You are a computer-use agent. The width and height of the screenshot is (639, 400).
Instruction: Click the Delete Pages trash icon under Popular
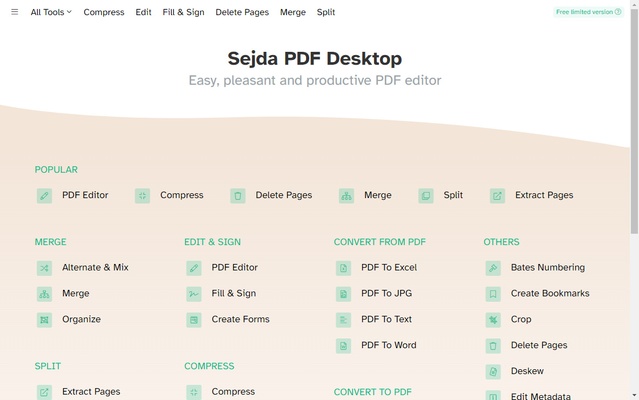point(238,196)
